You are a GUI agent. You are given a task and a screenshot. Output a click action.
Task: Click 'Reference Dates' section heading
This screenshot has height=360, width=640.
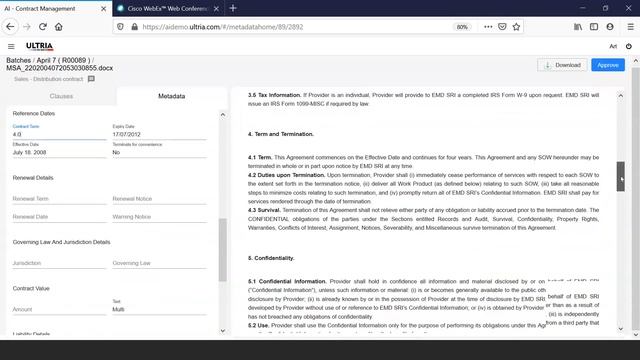(34, 113)
